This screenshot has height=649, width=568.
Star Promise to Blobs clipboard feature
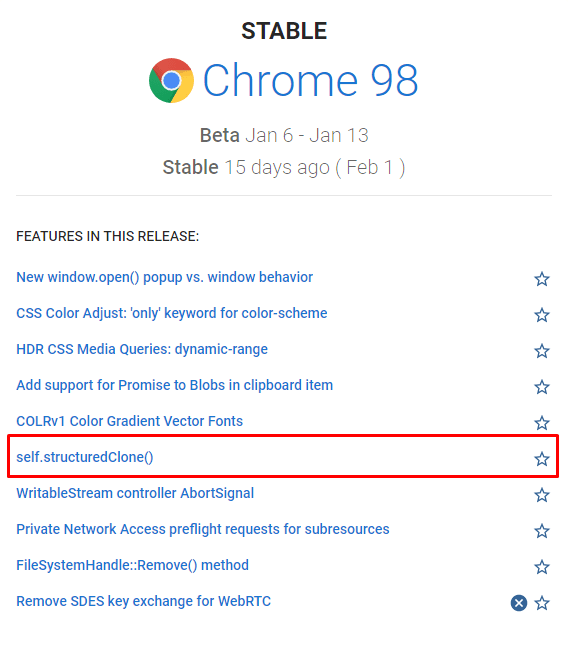coord(542,387)
